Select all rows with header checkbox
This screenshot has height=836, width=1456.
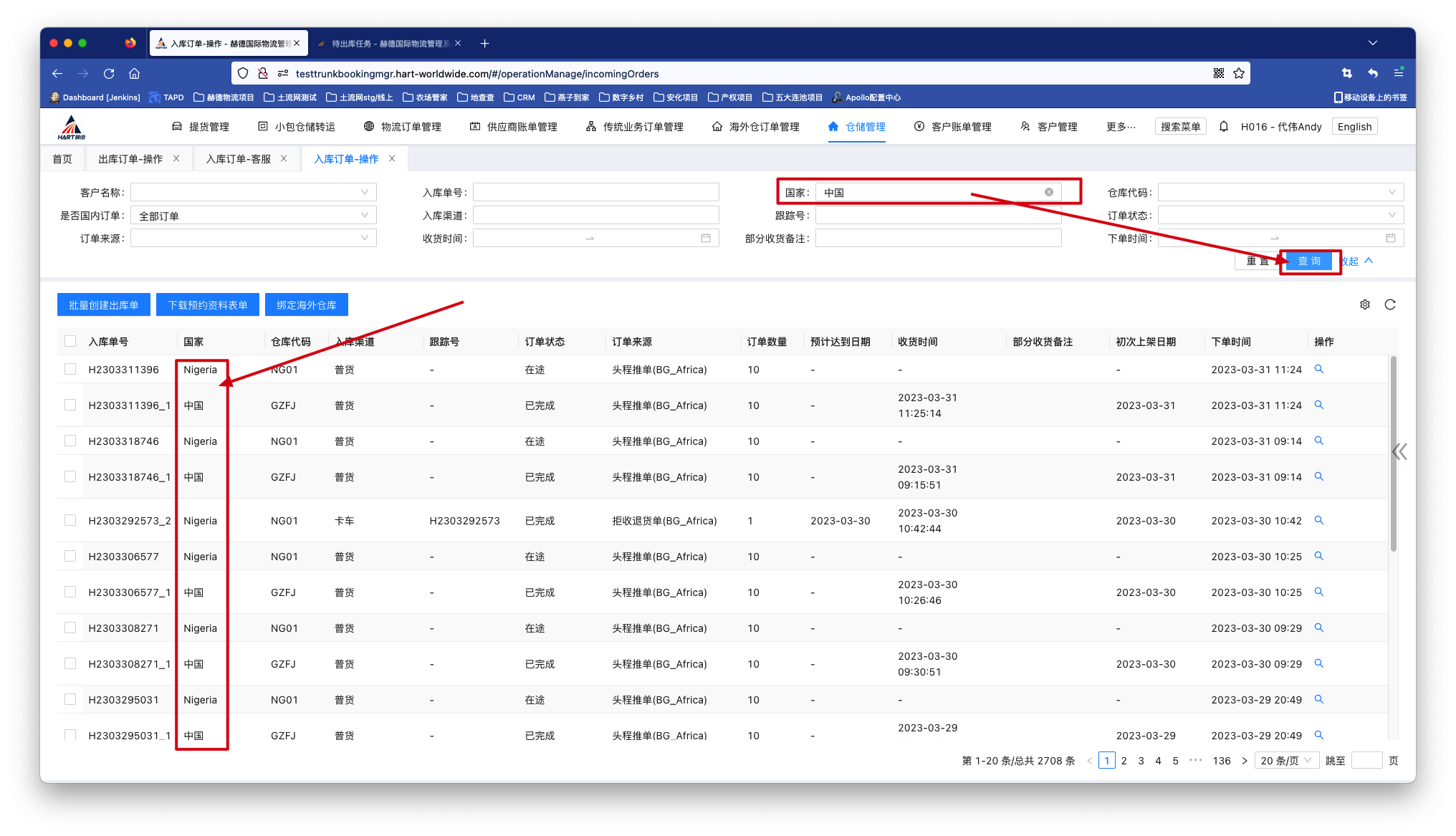[70, 341]
